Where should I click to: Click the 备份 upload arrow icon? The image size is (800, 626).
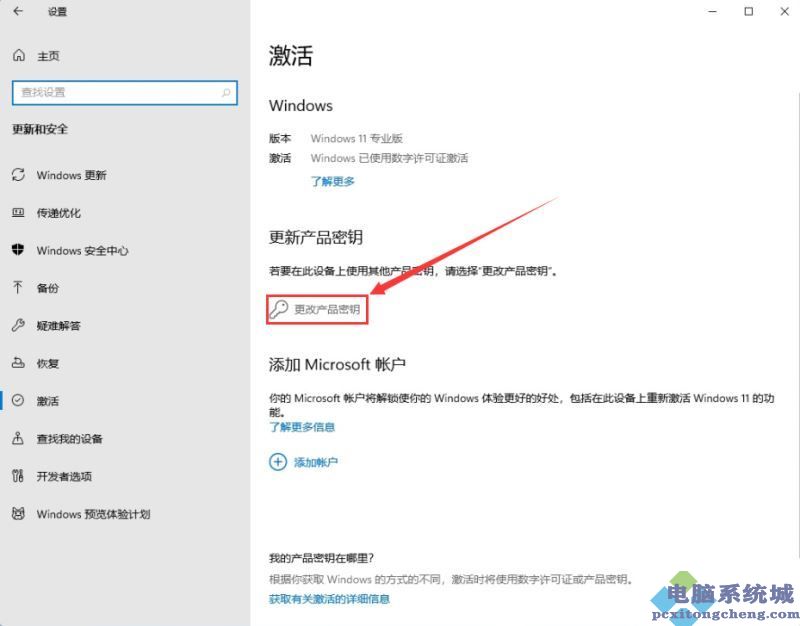(x=18, y=288)
